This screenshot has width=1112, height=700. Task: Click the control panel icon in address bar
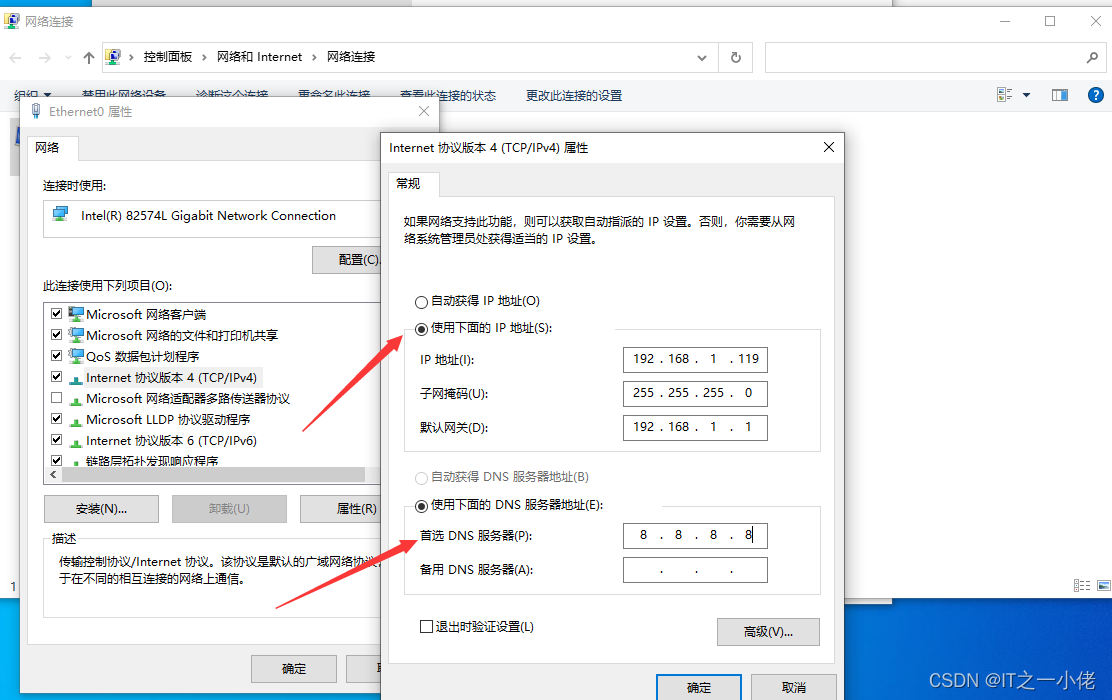click(x=113, y=57)
